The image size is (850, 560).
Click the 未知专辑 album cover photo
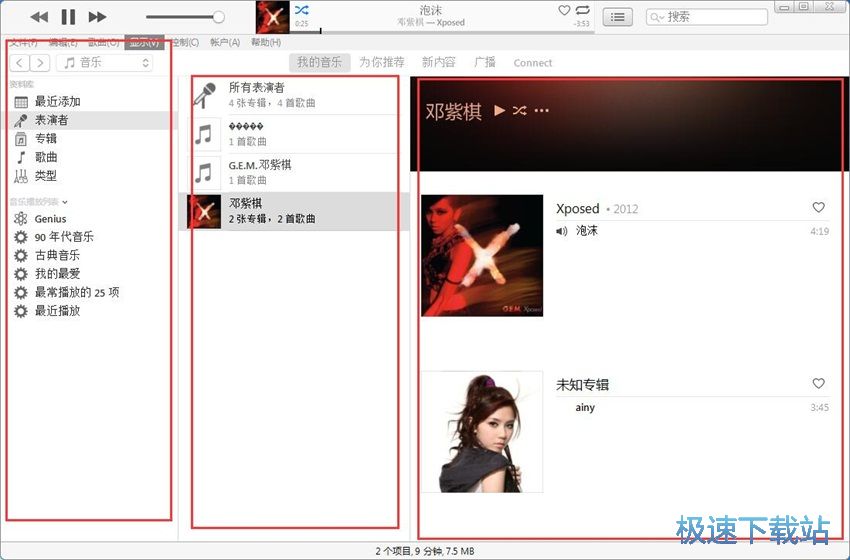point(482,432)
